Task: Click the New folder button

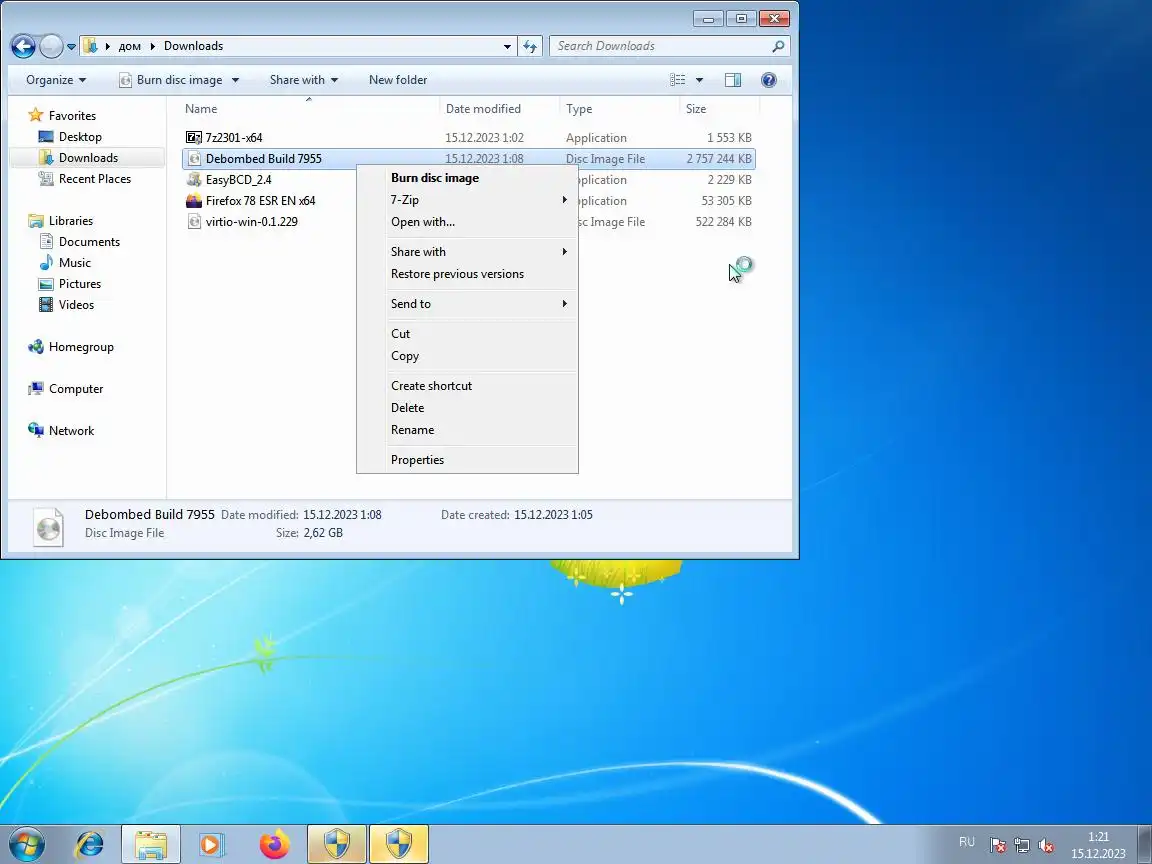Action: point(397,80)
